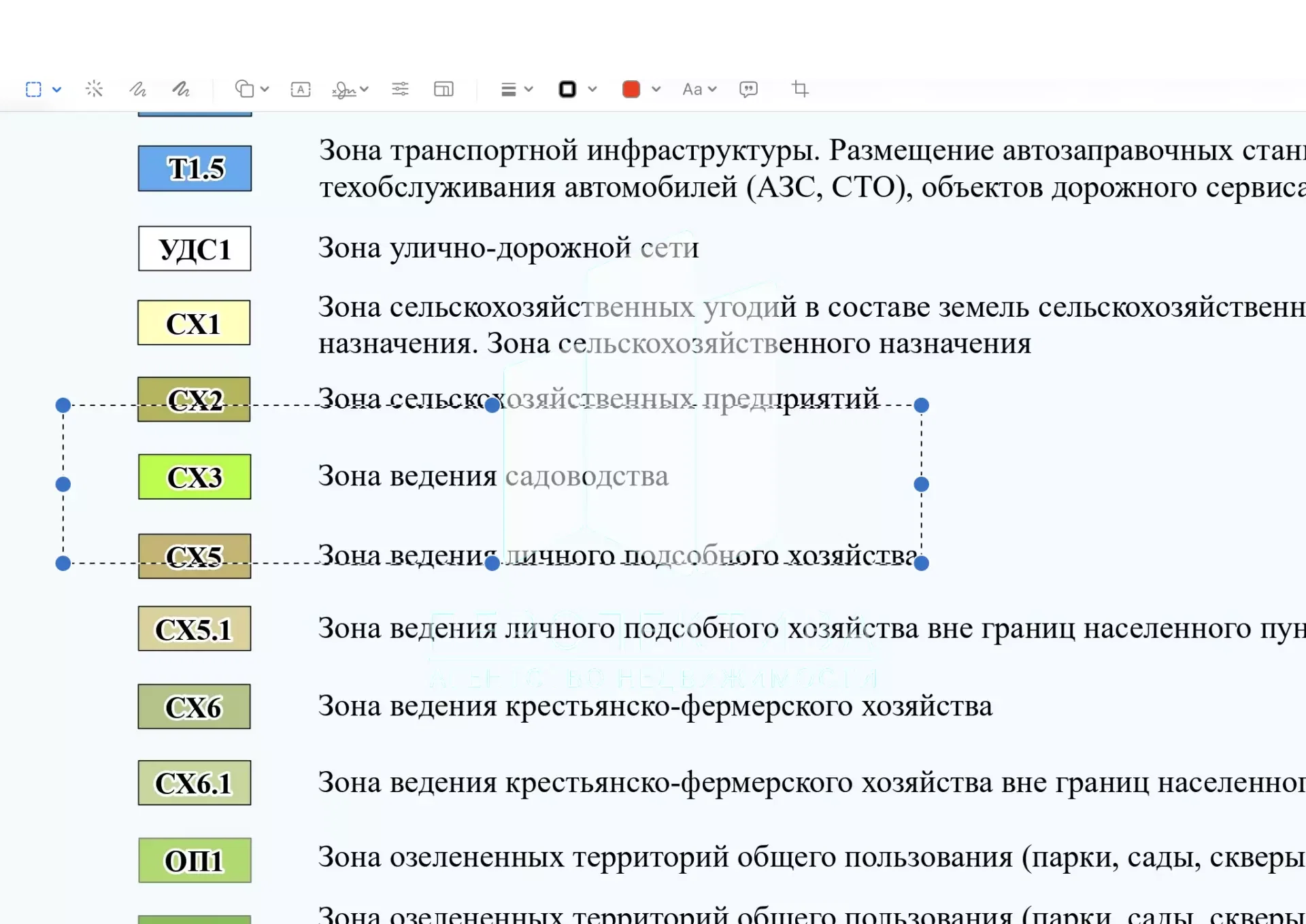Select the rectangular selection tool
Viewport: 1306px width, 924px height.
pos(33,89)
